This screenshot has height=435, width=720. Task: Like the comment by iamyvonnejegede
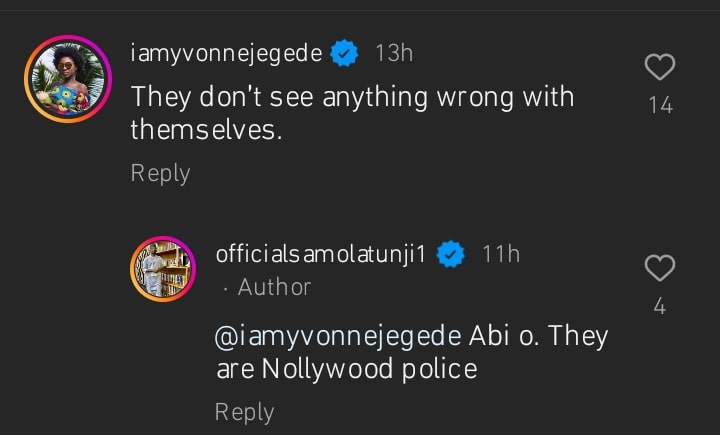tap(660, 67)
